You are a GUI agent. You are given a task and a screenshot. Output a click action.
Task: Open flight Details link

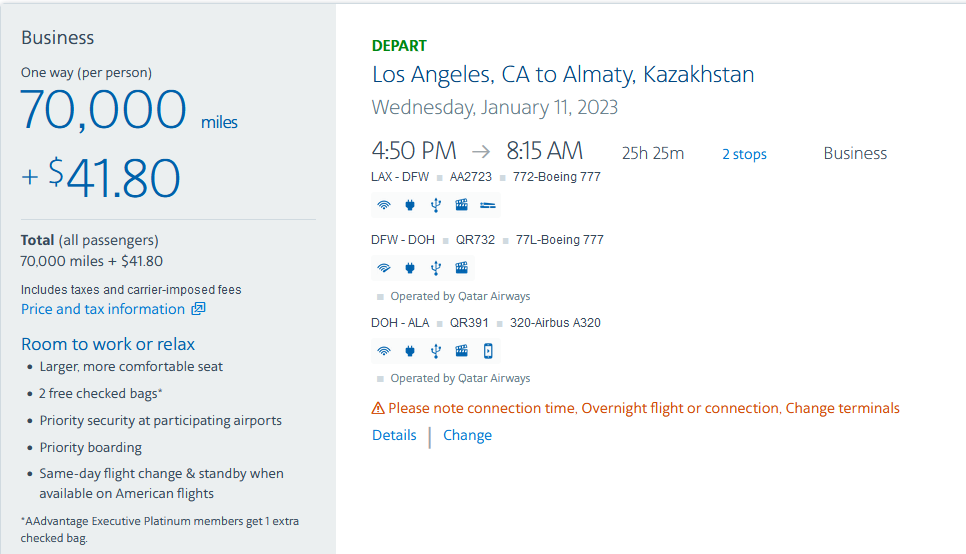[x=394, y=435]
